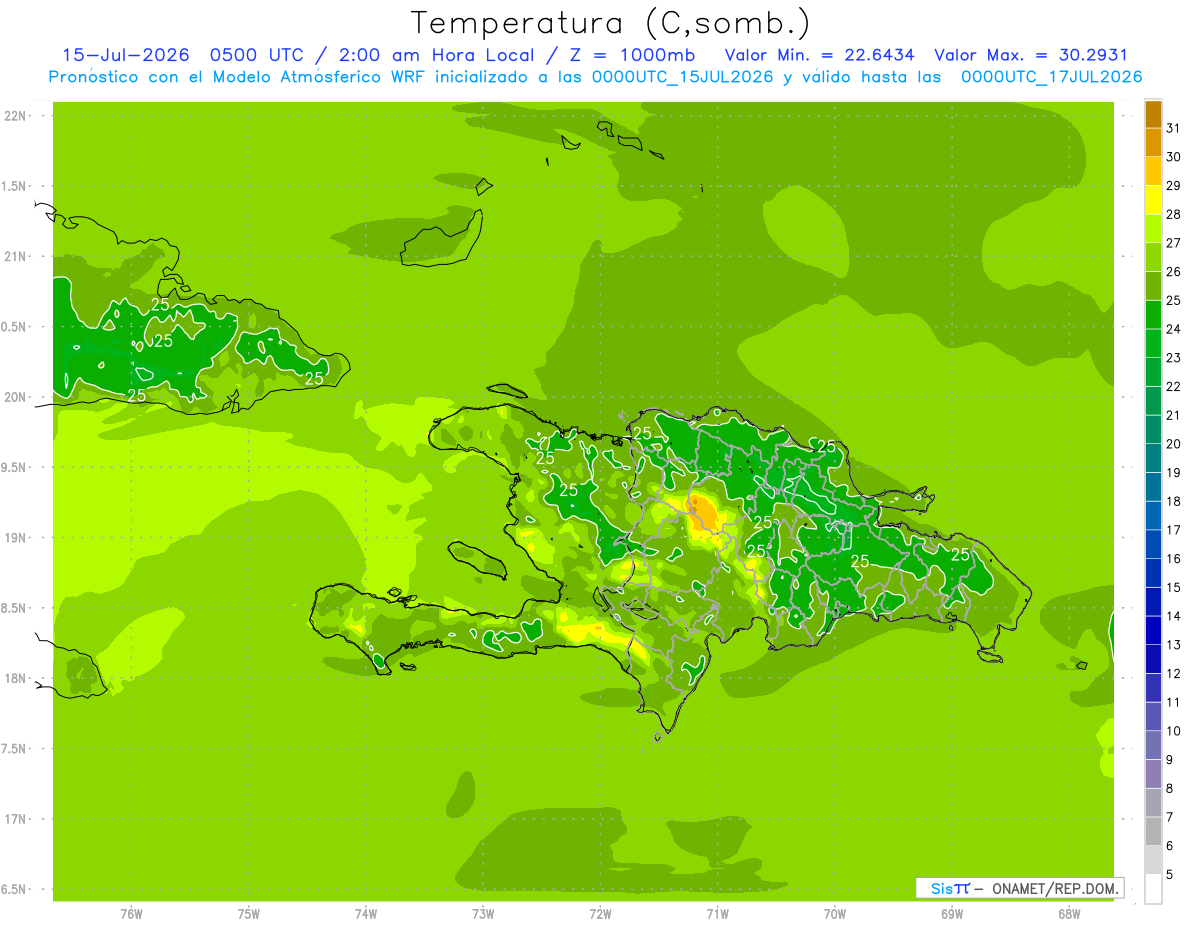This screenshot has width=1200, height=927.
Task: Click the title 'Temperatura (C,somb.)'
Action: coord(610,23)
